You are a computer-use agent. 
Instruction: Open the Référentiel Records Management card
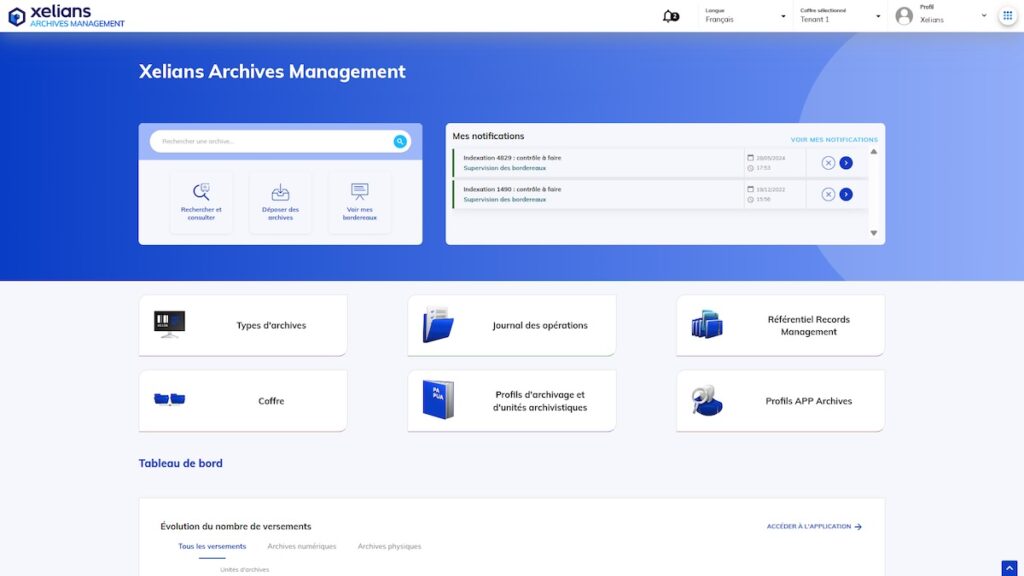780,325
